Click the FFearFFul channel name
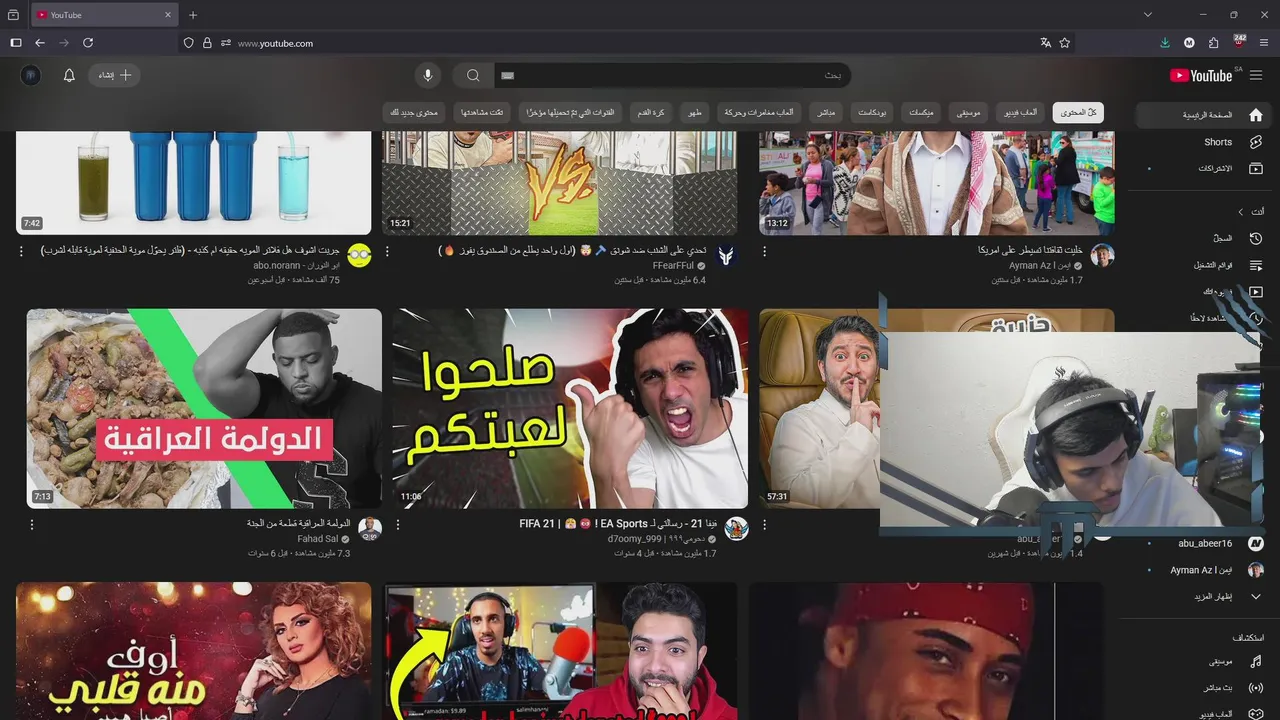Image resolution: width=1280 pixels, height=720 pixels. (673, 266)
